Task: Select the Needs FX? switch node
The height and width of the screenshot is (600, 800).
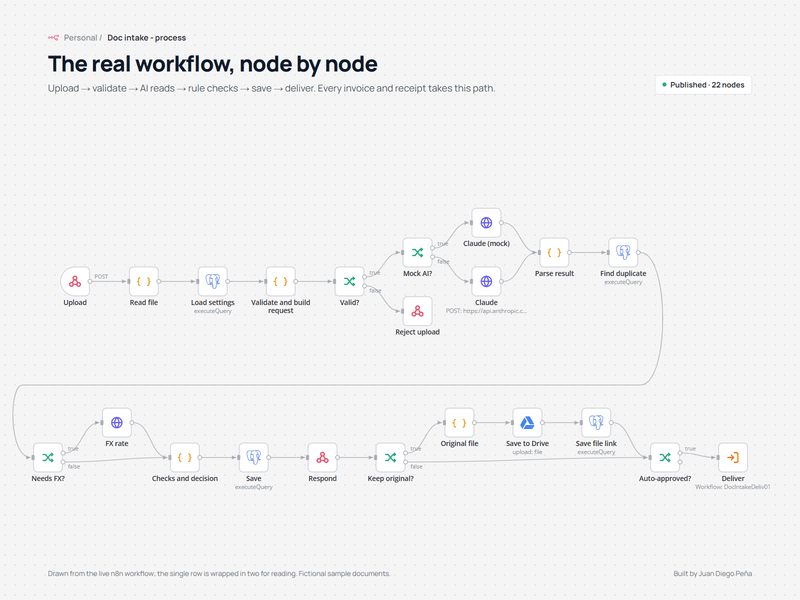Action: coord(48,458)
